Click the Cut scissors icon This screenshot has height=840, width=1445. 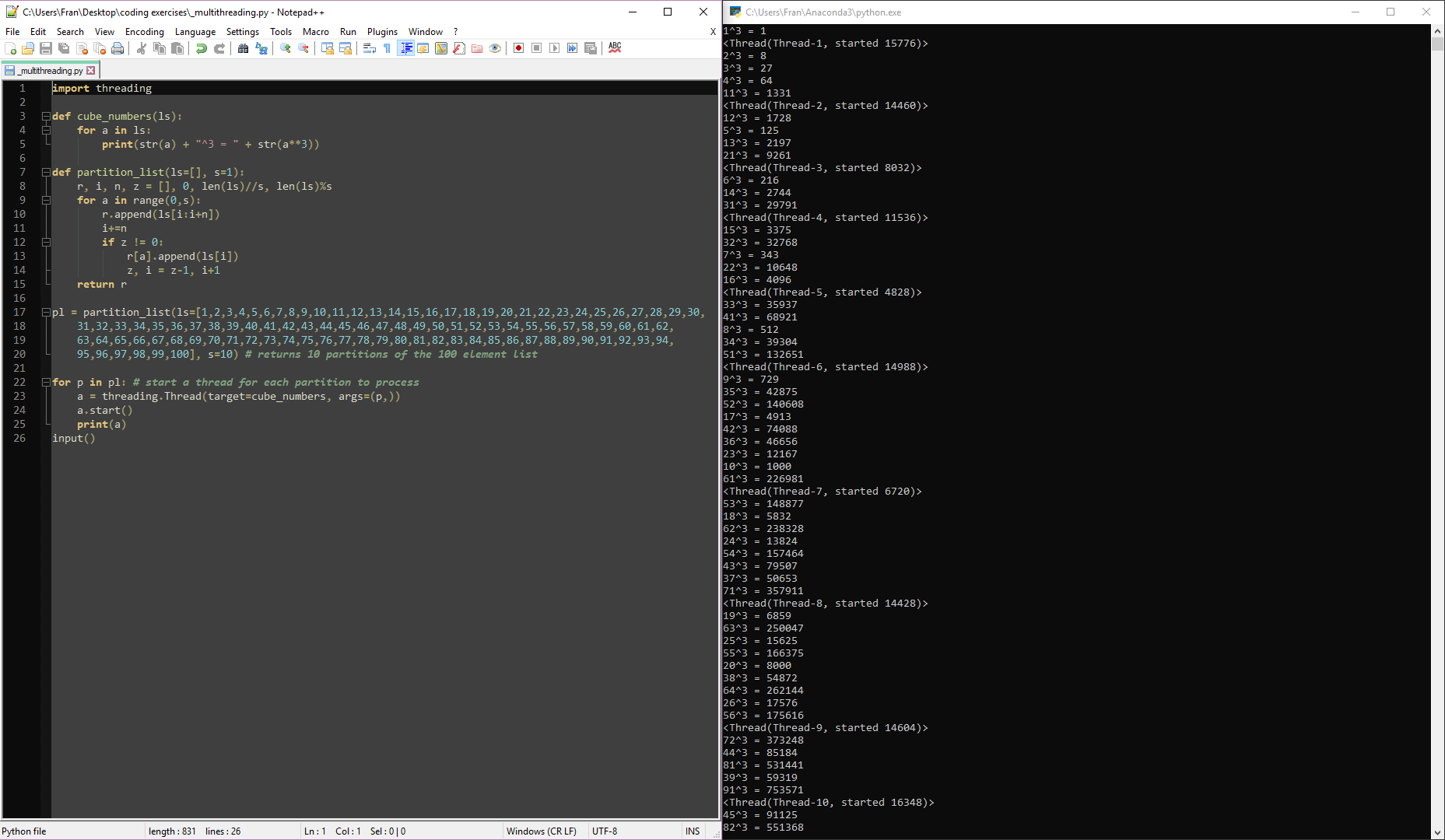coord(142,48)
